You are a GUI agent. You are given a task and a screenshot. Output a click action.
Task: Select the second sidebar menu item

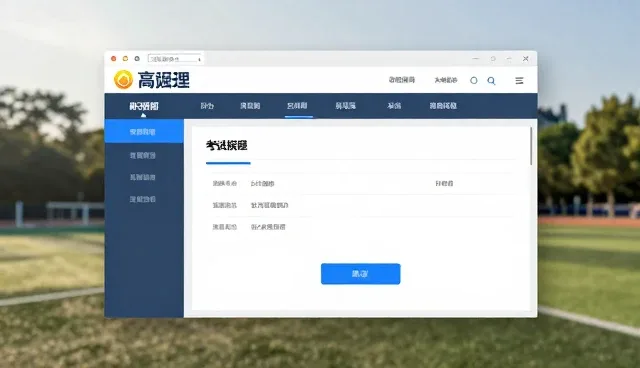142,155
